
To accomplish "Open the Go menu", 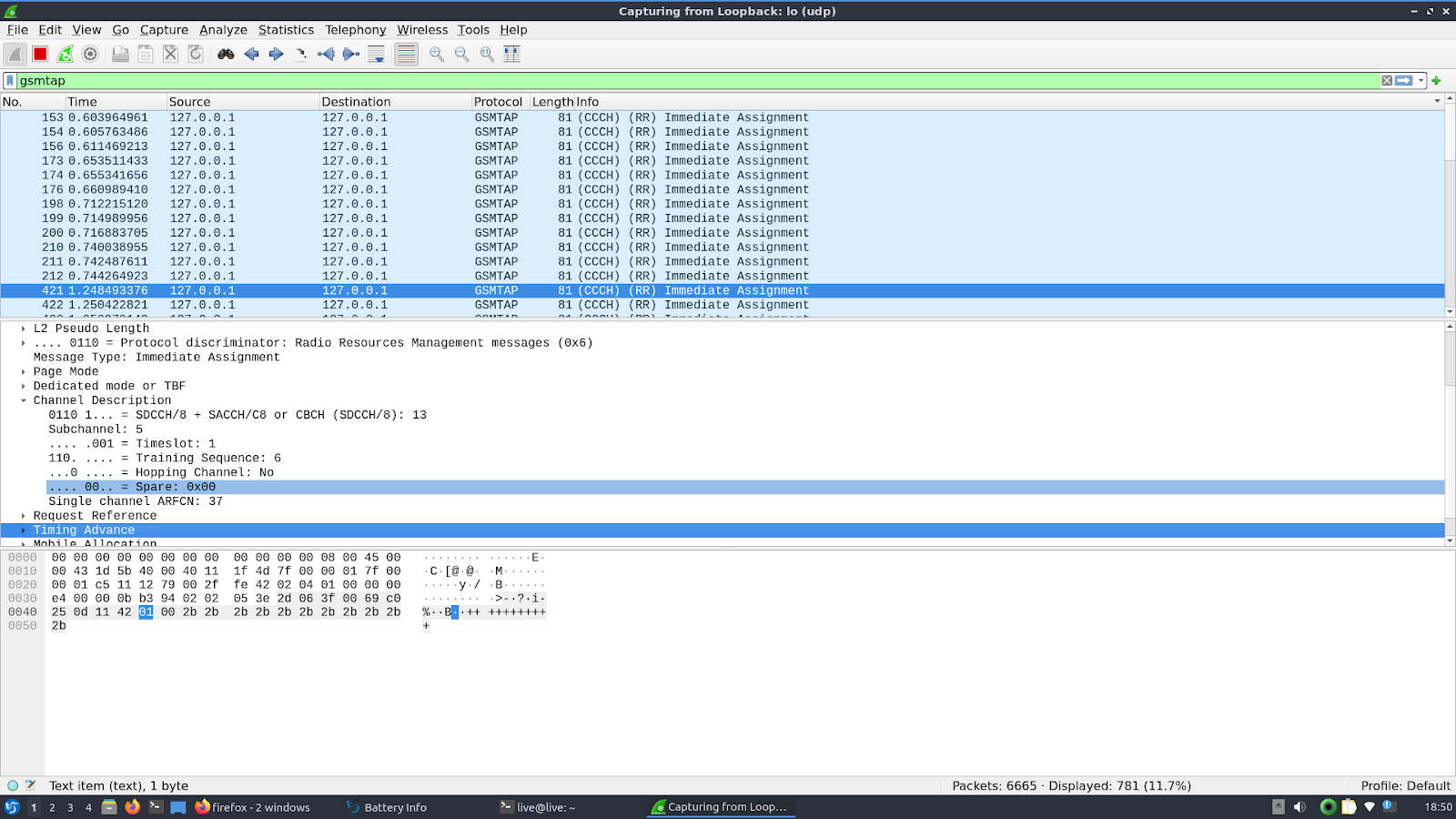I will tap(120, 30).
